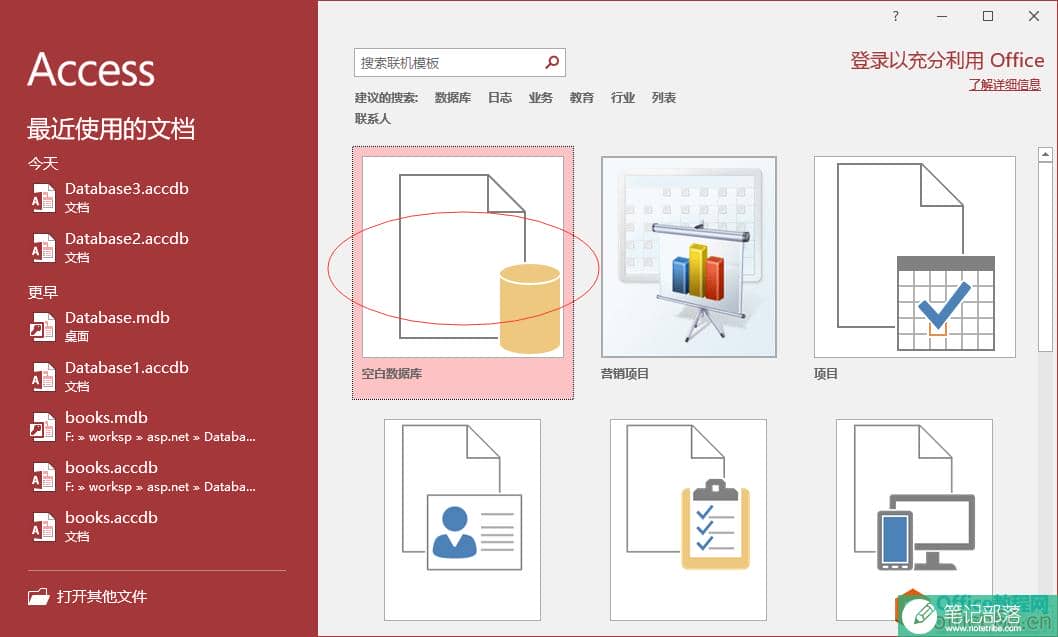Select the 空白数据库 blank database template
Image resolution: width=1058 pixels, height=637 pixels.
click(463, 273)
